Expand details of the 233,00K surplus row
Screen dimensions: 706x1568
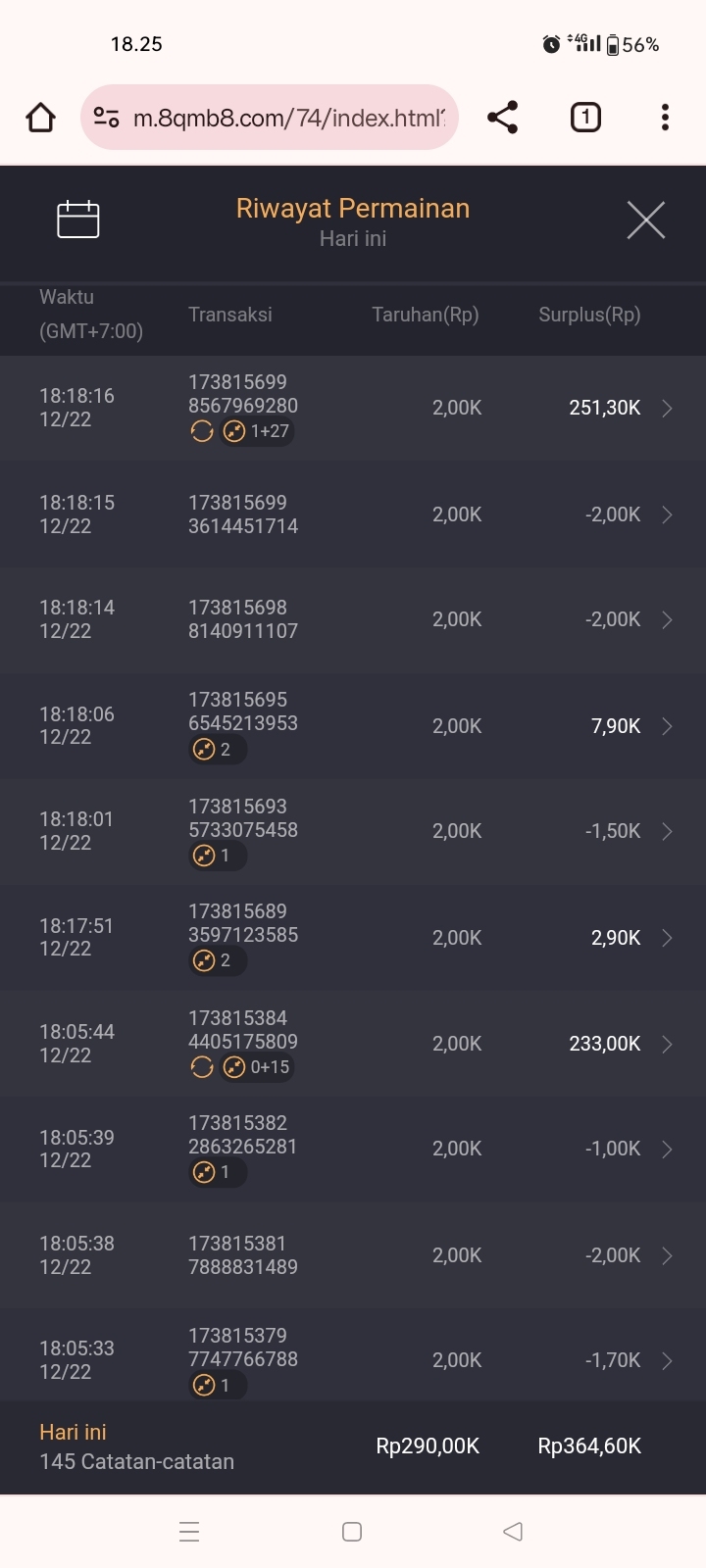(x=667, y=1045)
